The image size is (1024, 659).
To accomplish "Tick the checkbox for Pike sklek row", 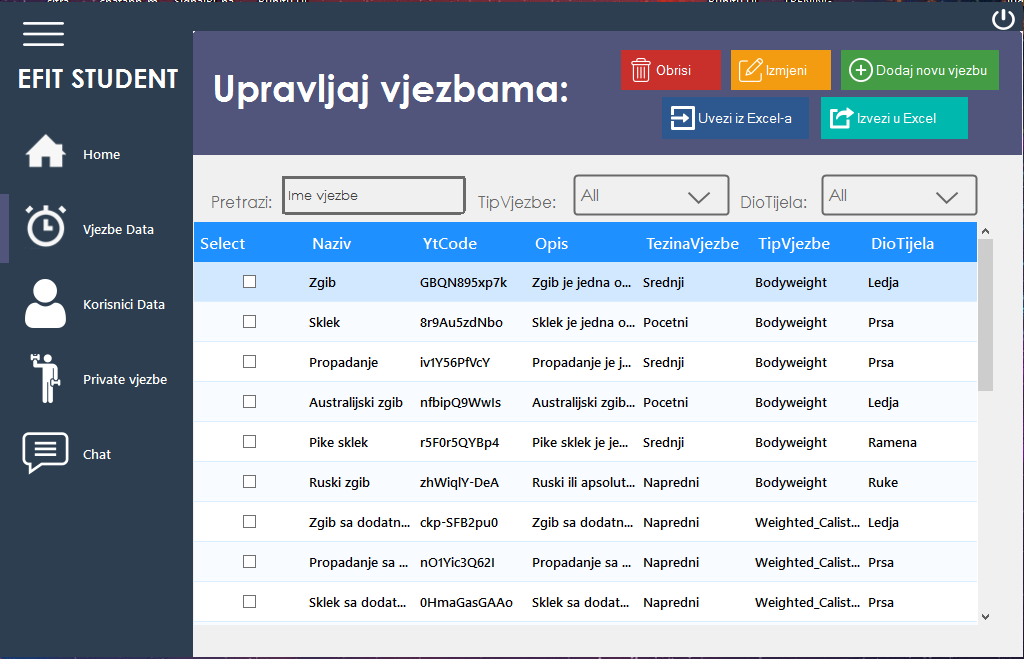I will click(x=249, y=442).
